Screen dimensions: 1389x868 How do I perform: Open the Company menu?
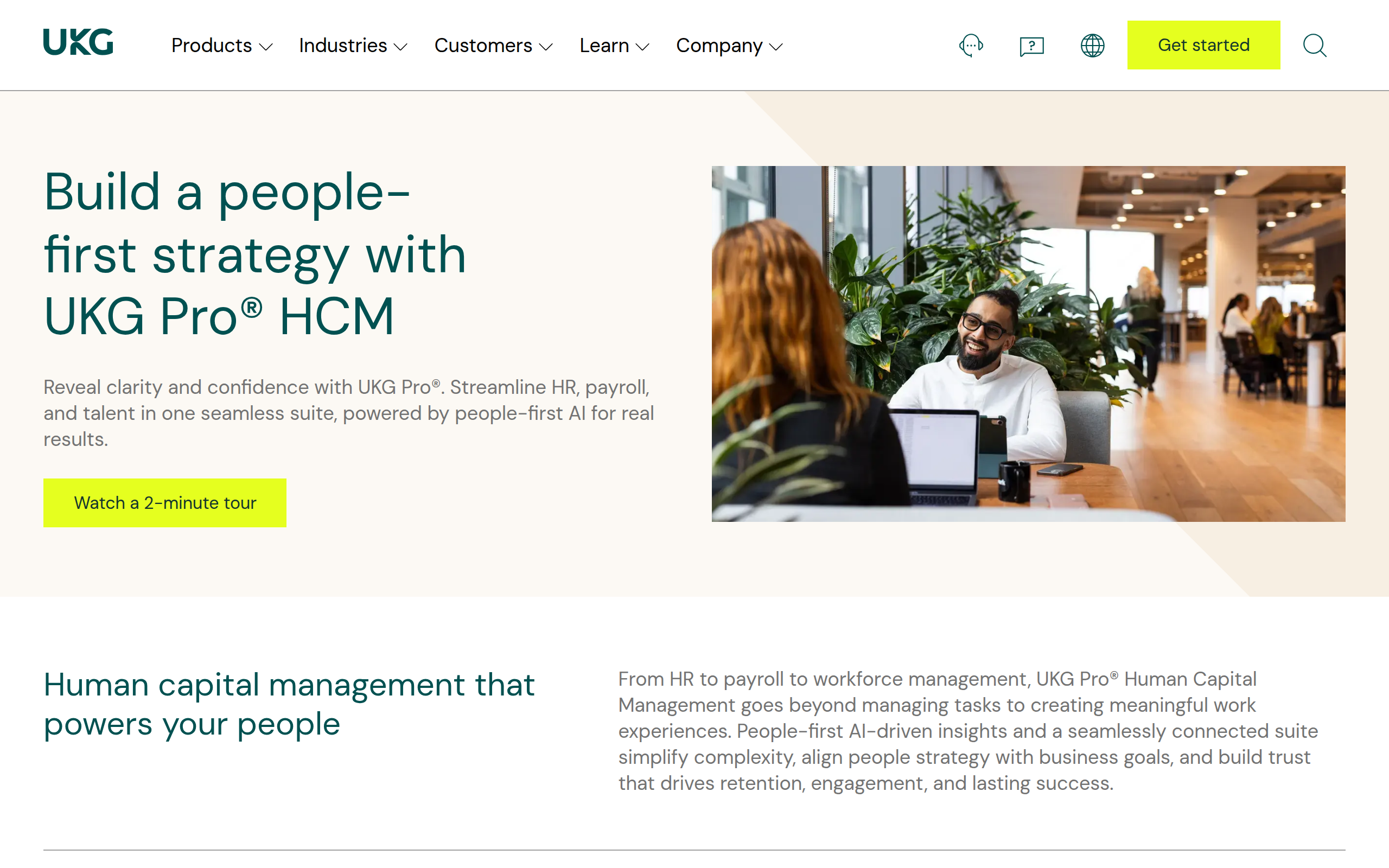730,46
